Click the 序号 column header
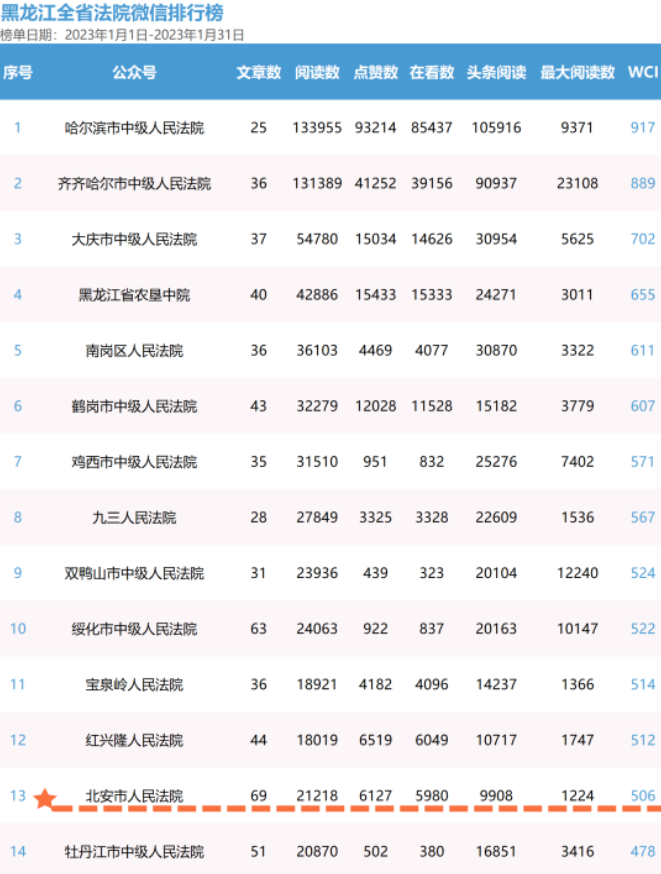This screenshot has height=874, width=661. pos(18,72)
